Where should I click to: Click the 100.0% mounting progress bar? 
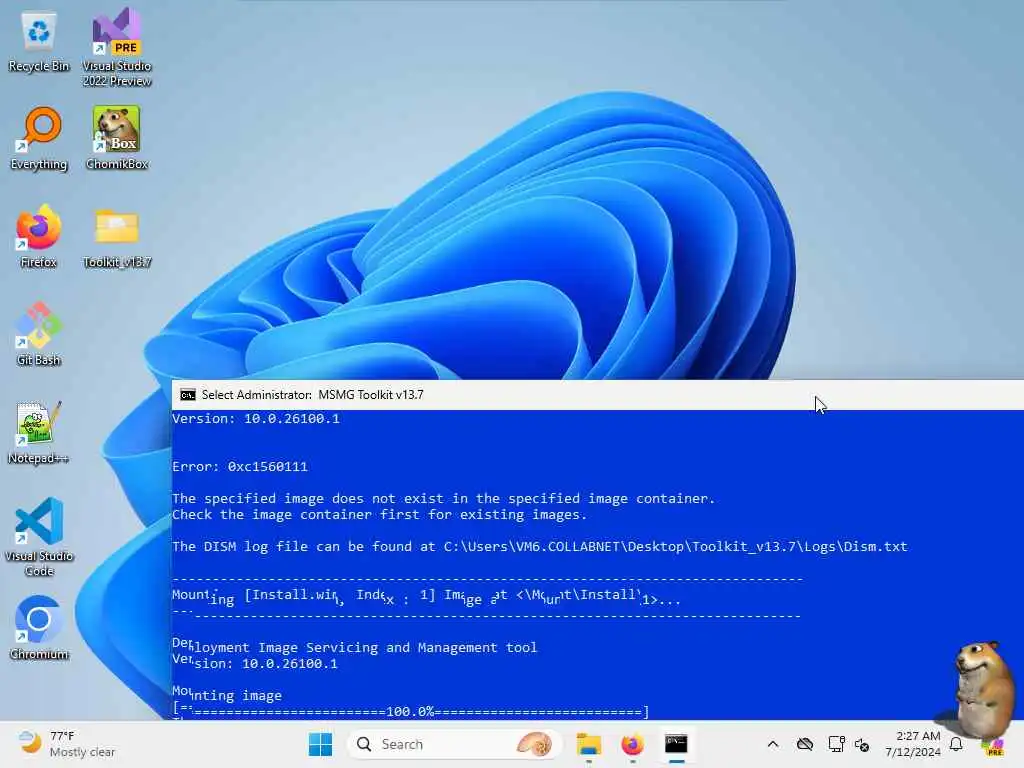pos(411,711)
